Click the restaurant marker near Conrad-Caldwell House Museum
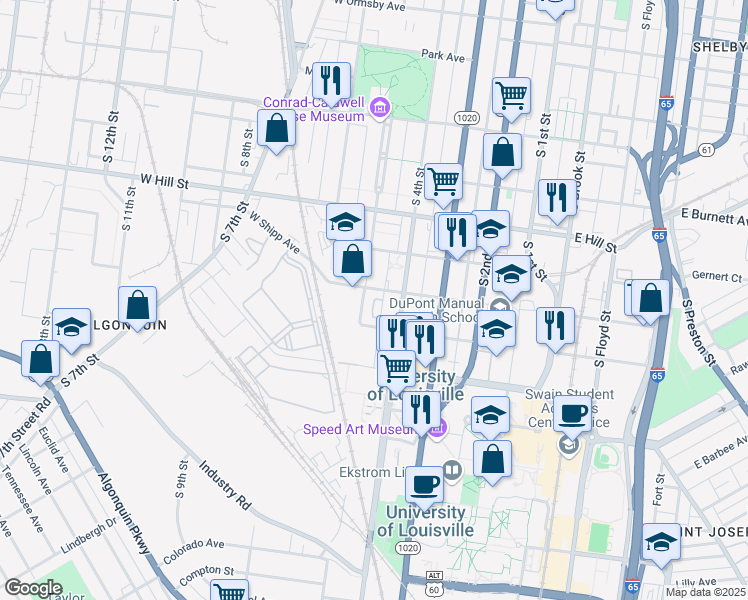 pos(331,81)
